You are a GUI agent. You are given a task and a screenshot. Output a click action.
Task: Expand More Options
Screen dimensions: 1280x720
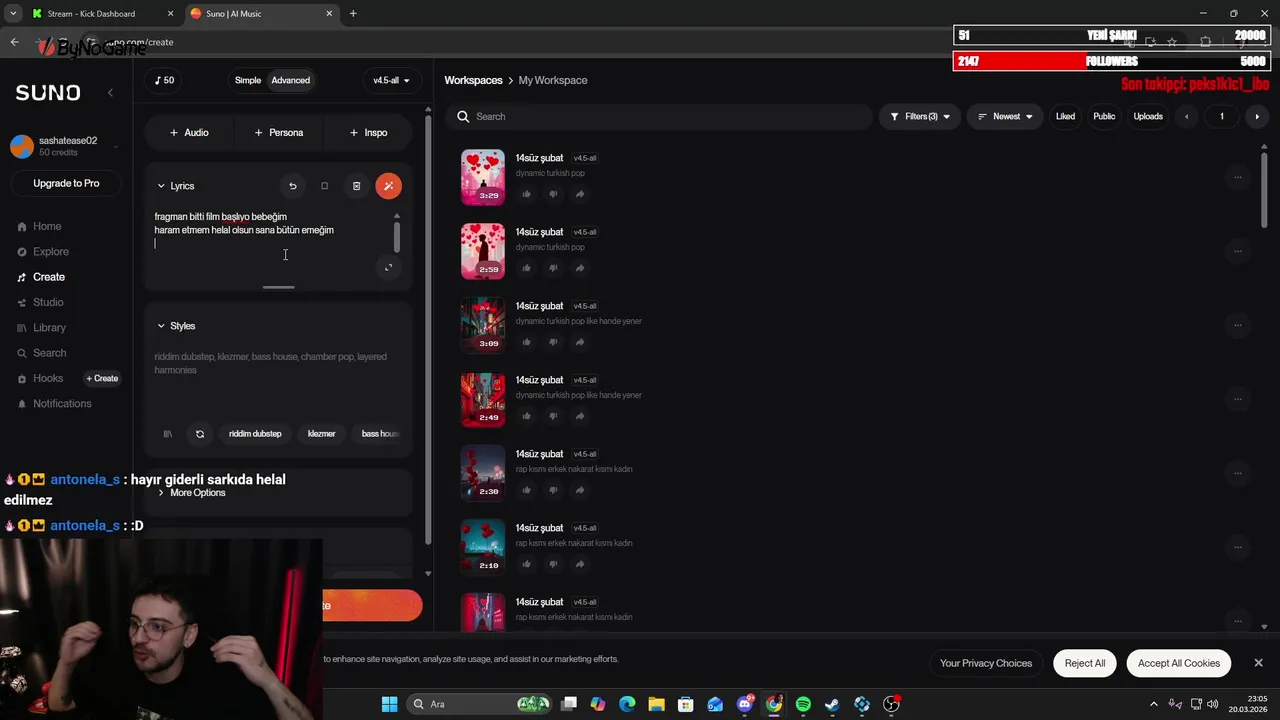[x=191, y=493]
